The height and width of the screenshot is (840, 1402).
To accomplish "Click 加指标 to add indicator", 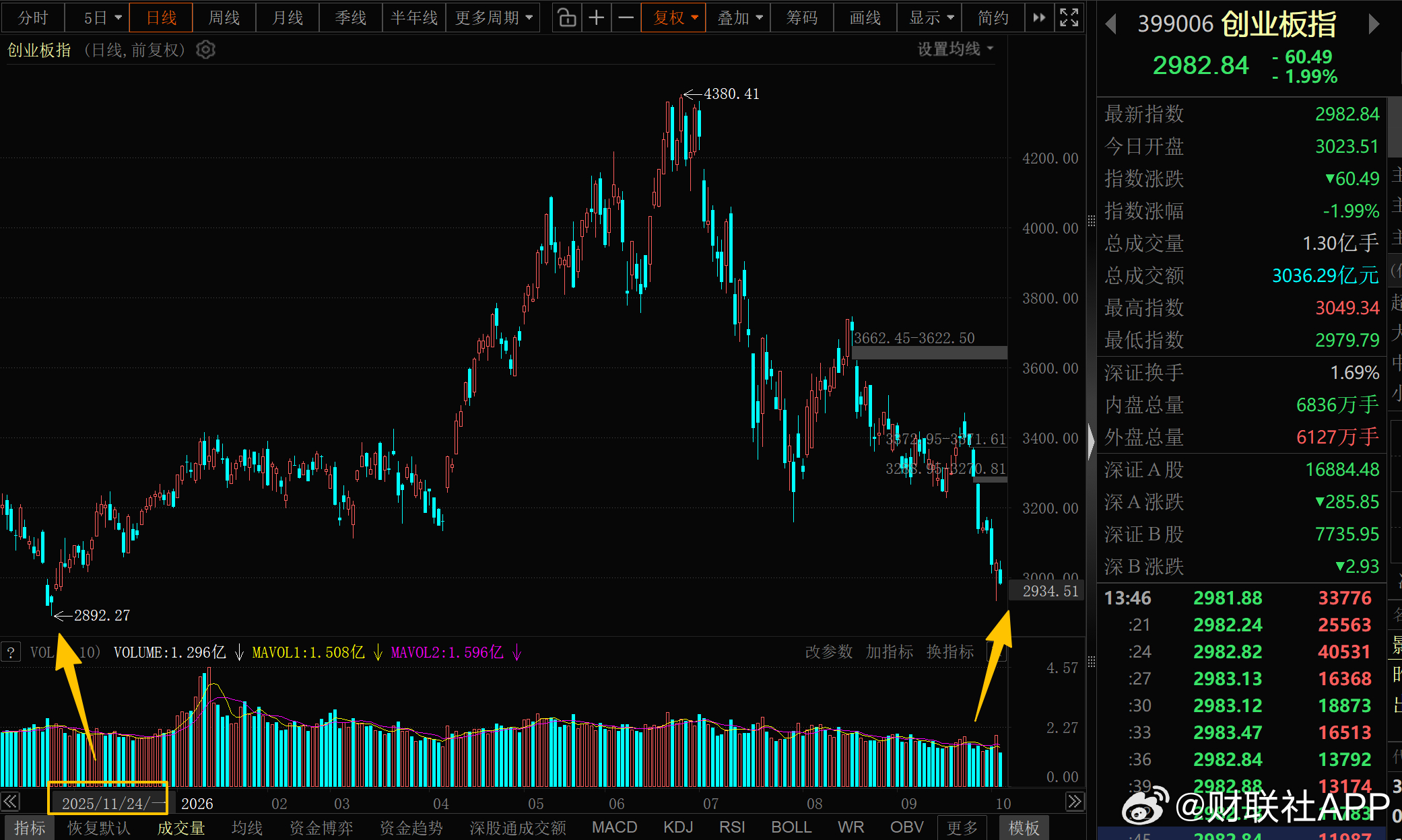I will (x=890, y=652).
